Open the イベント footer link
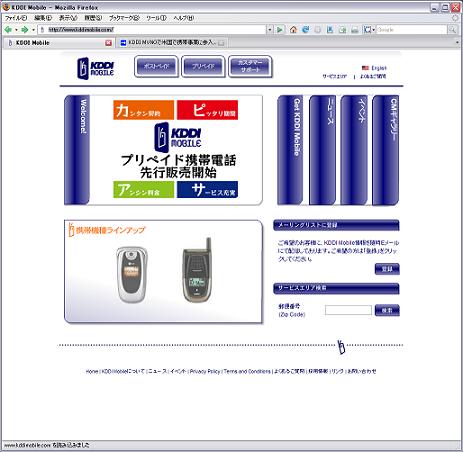Image resolution: width=463 pixels, height=452 pixels. tap(178, 371)
